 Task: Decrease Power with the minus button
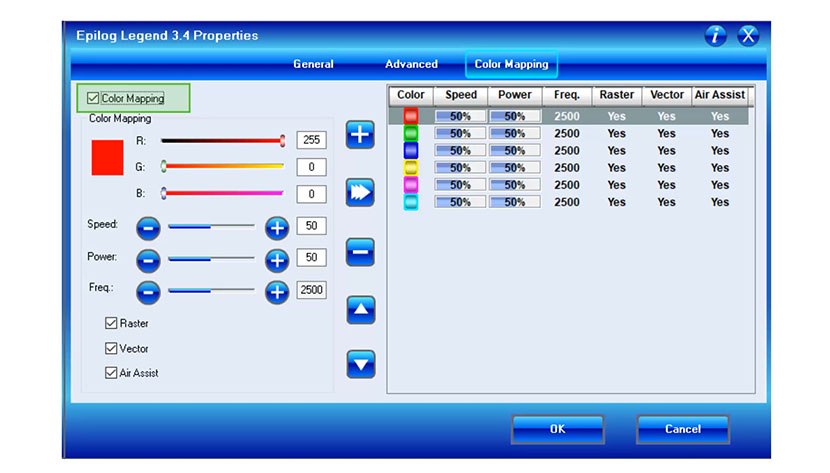148,260
